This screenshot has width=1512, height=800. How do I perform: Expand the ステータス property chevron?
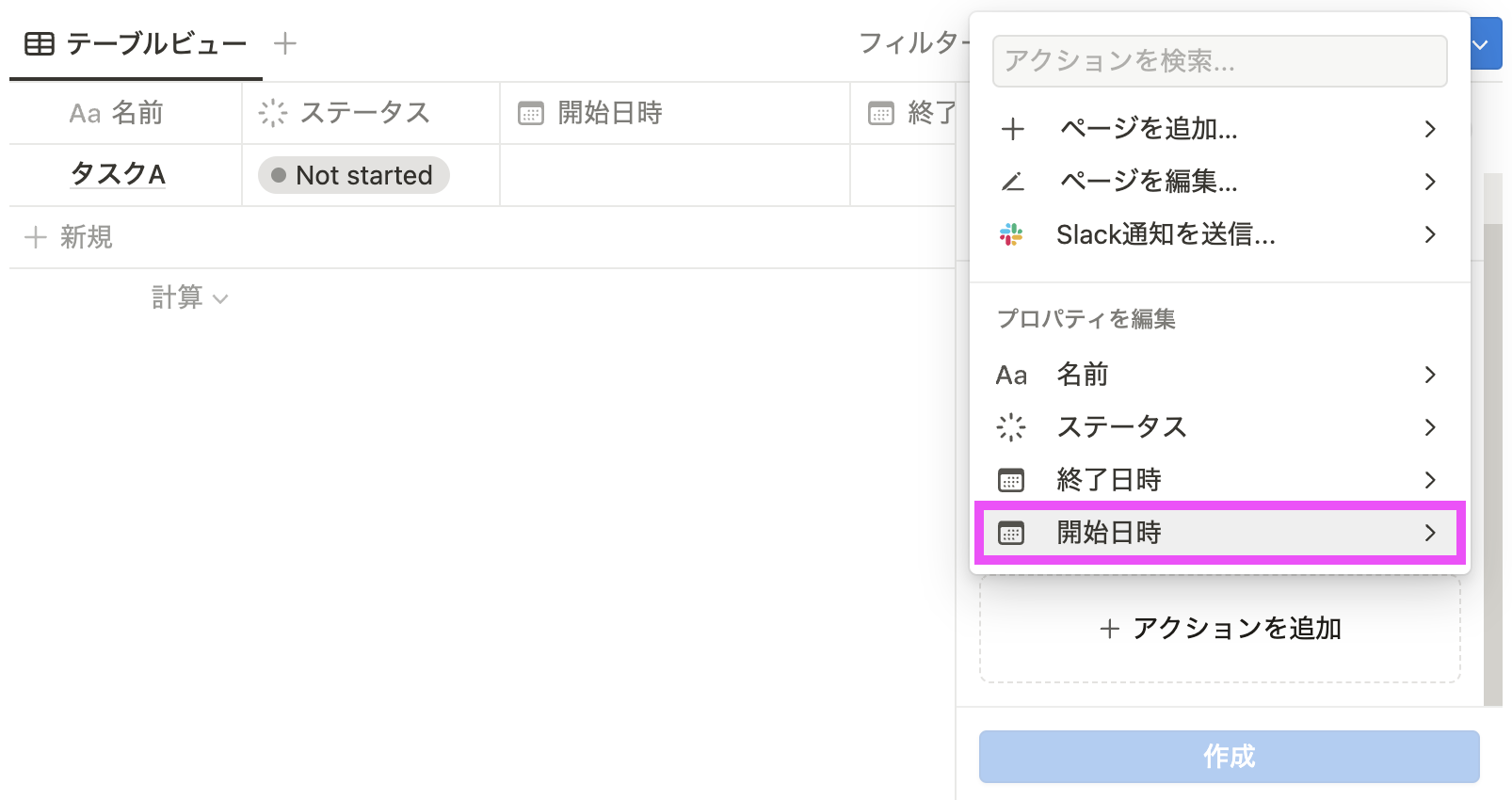[x=1430, y=427]
